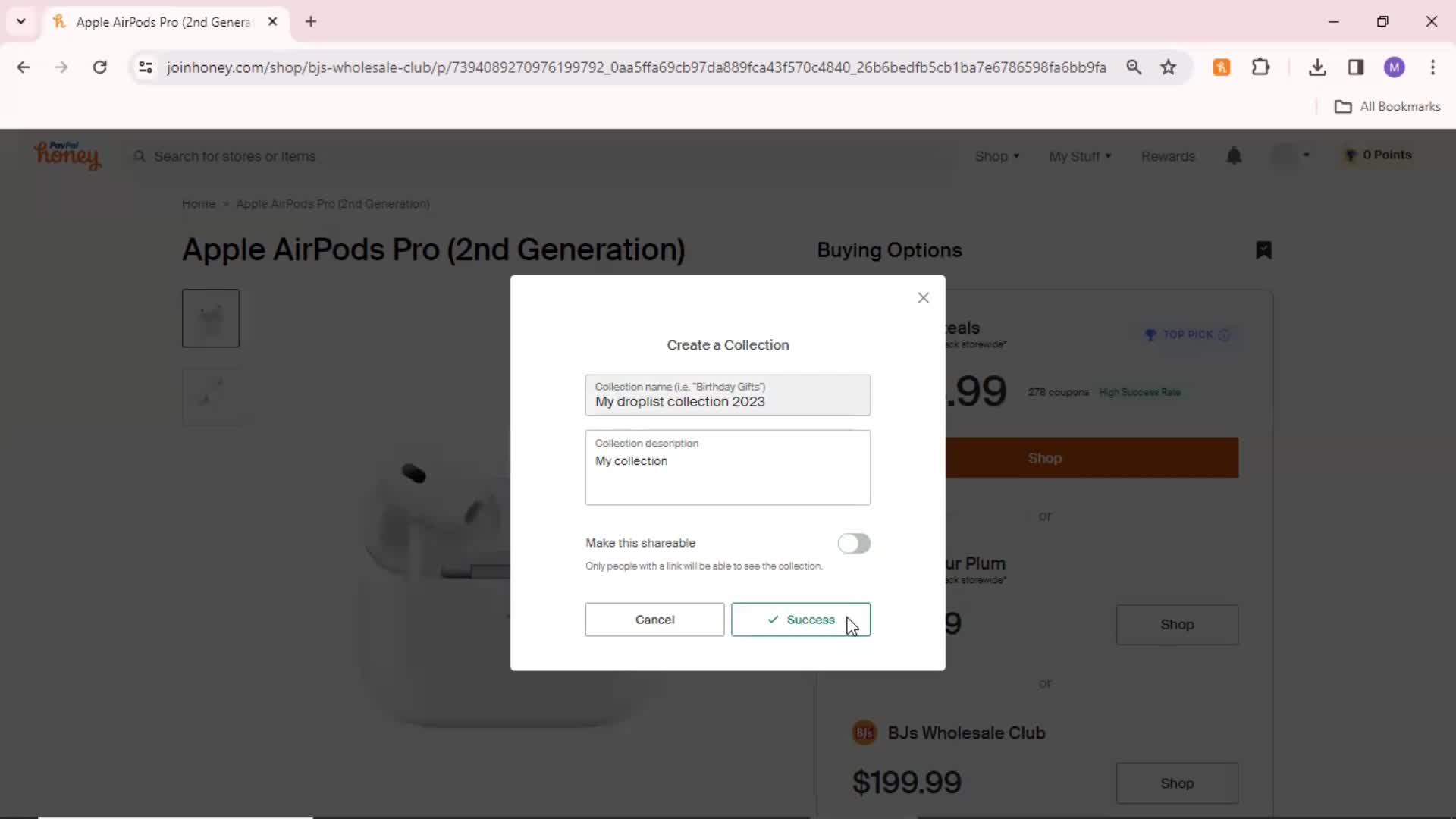Click the download icon in browser toolbar

pos(1317,67)
